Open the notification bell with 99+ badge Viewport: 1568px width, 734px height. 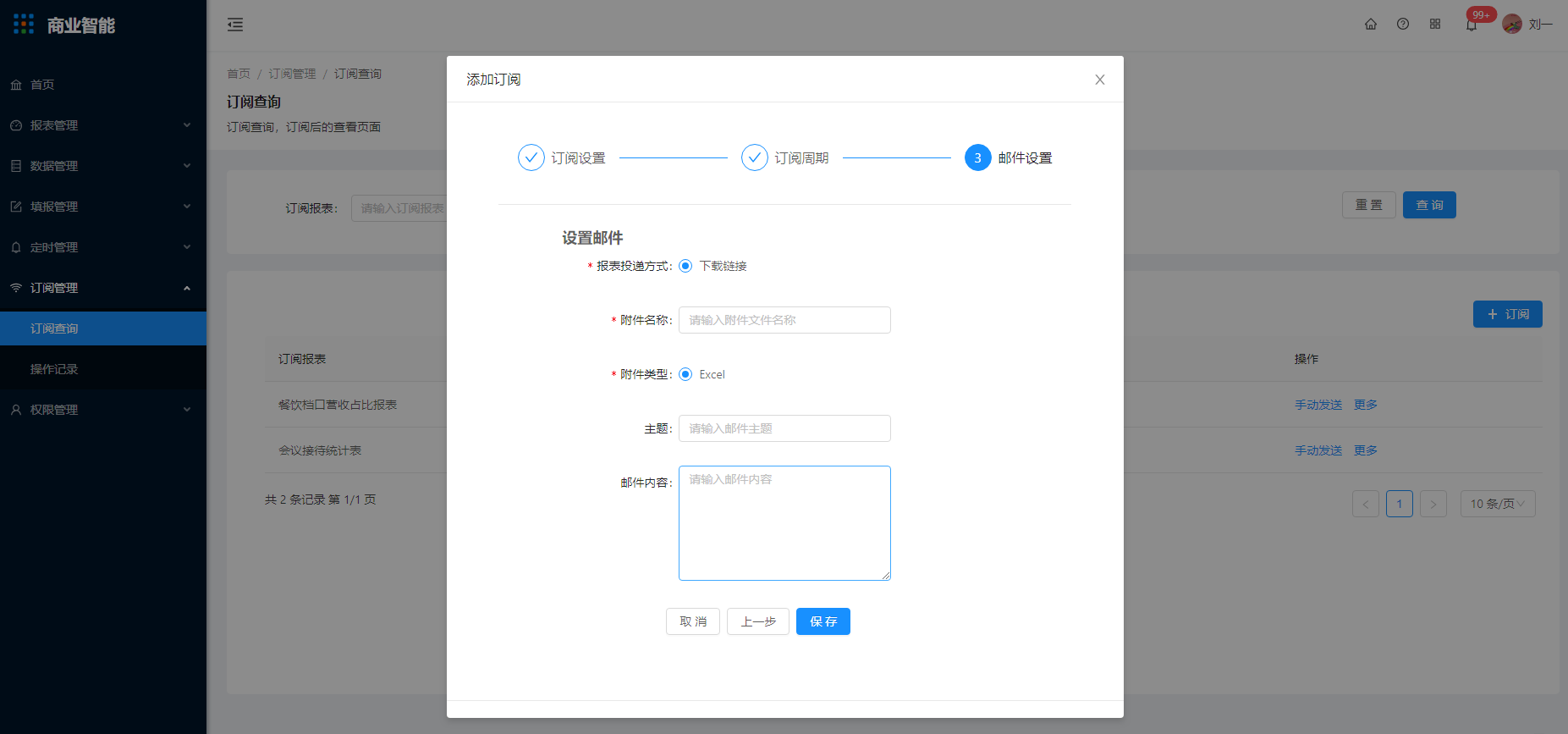(1472, 24)
